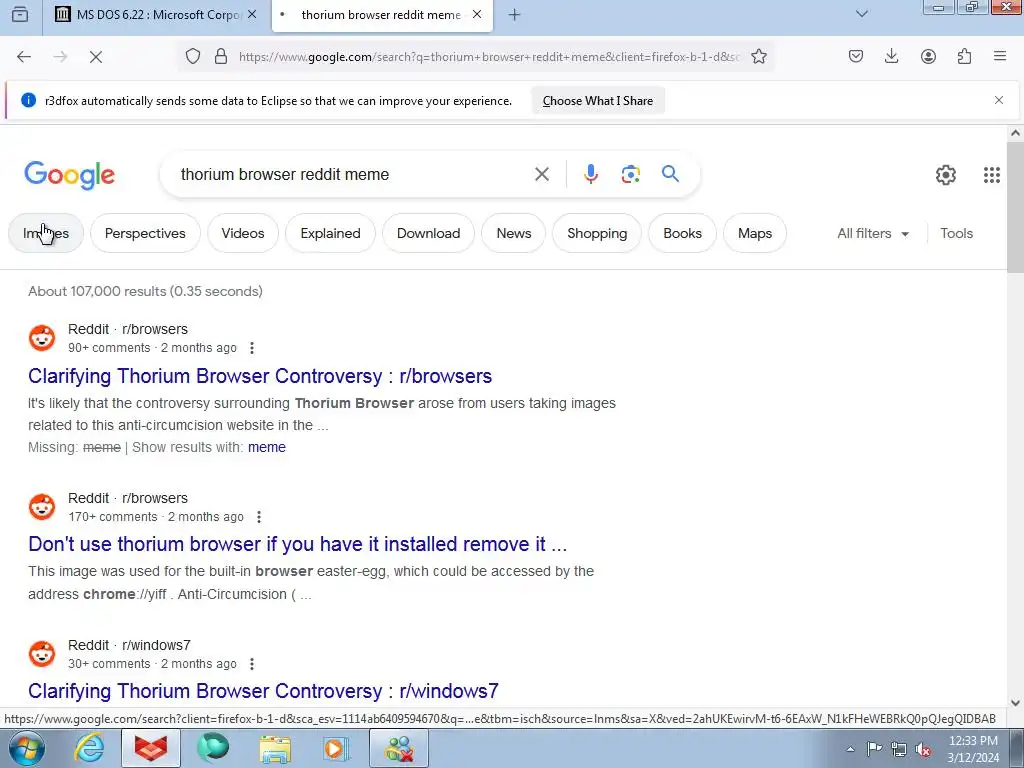Image resolution: width=1024 pixels, height=768 pixels.
Task: Click the tracking protection shield icon
Action: pos(193,57)
